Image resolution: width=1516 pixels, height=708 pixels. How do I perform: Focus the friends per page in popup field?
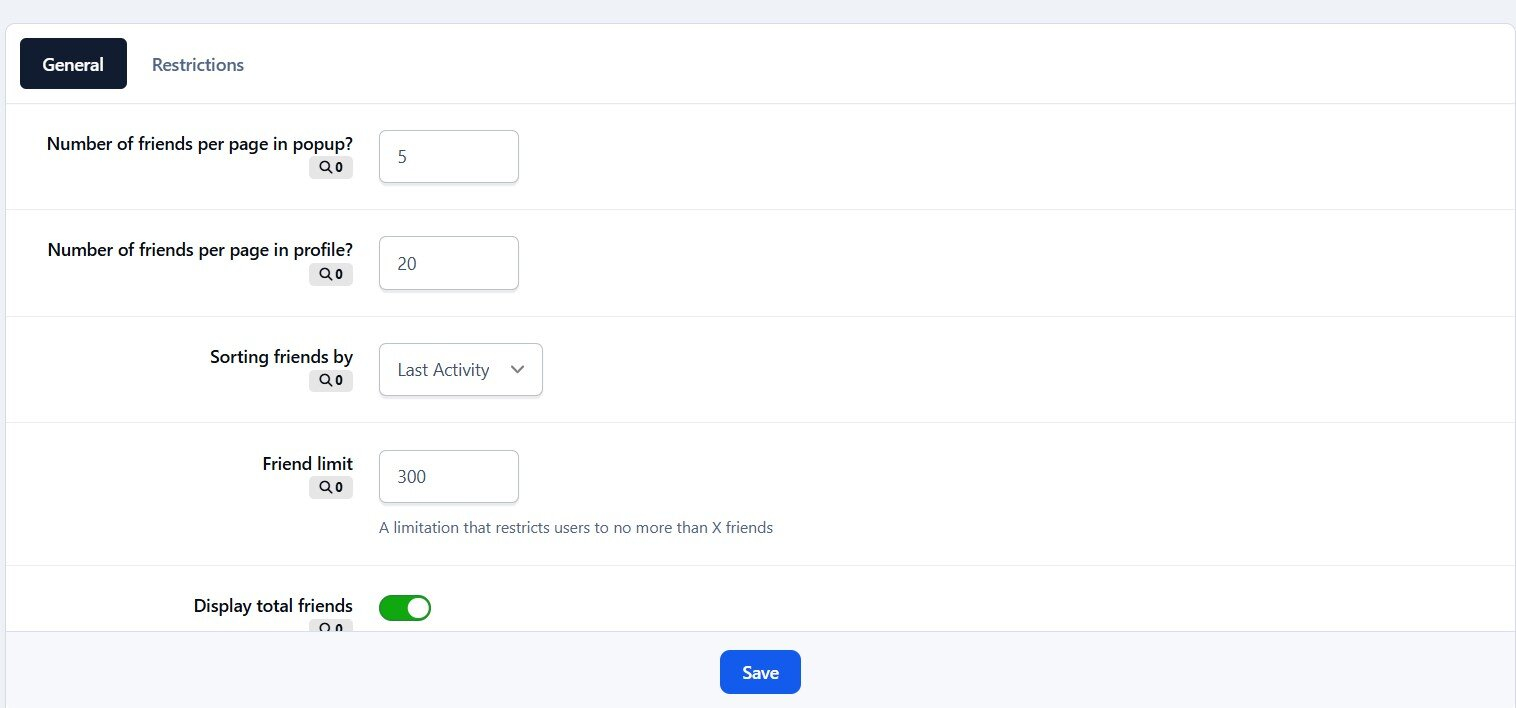point(448,157)
